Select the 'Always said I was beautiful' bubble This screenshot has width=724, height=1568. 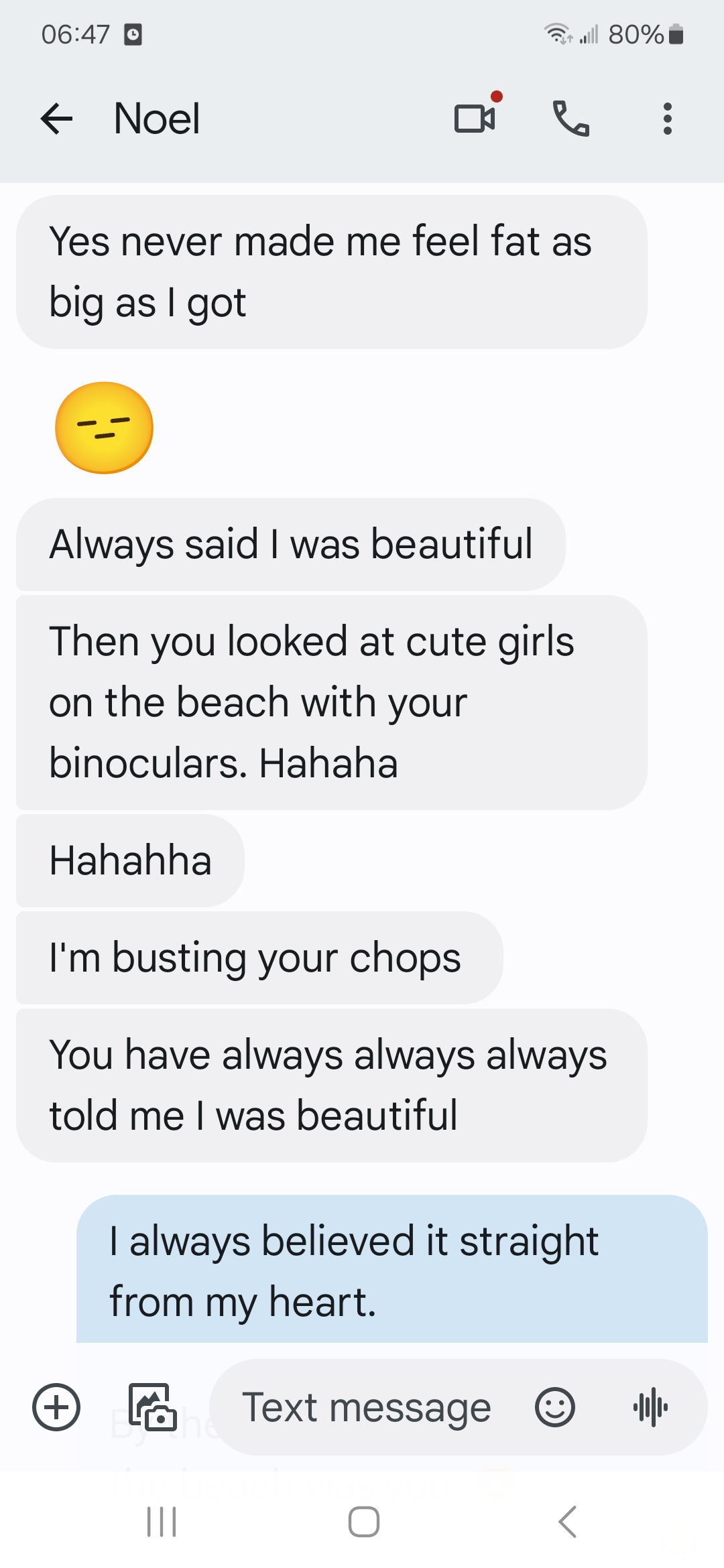click(291, 544)
